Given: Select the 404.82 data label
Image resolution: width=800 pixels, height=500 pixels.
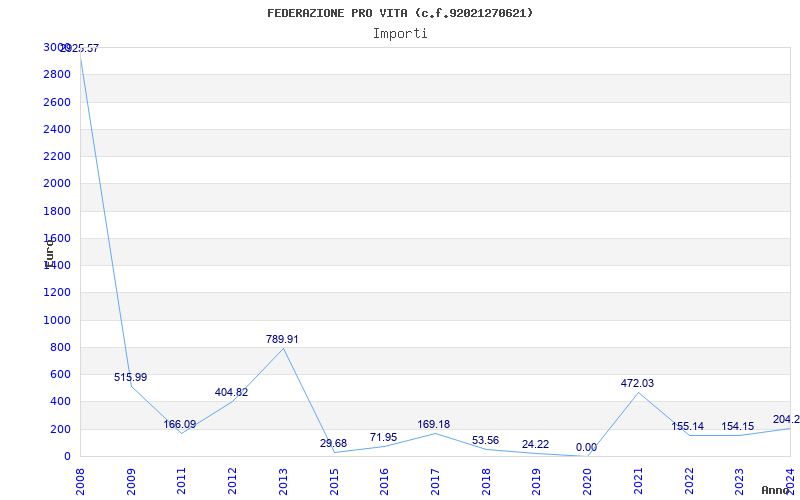Looking at the screenshot, I should tap(231, 392).
